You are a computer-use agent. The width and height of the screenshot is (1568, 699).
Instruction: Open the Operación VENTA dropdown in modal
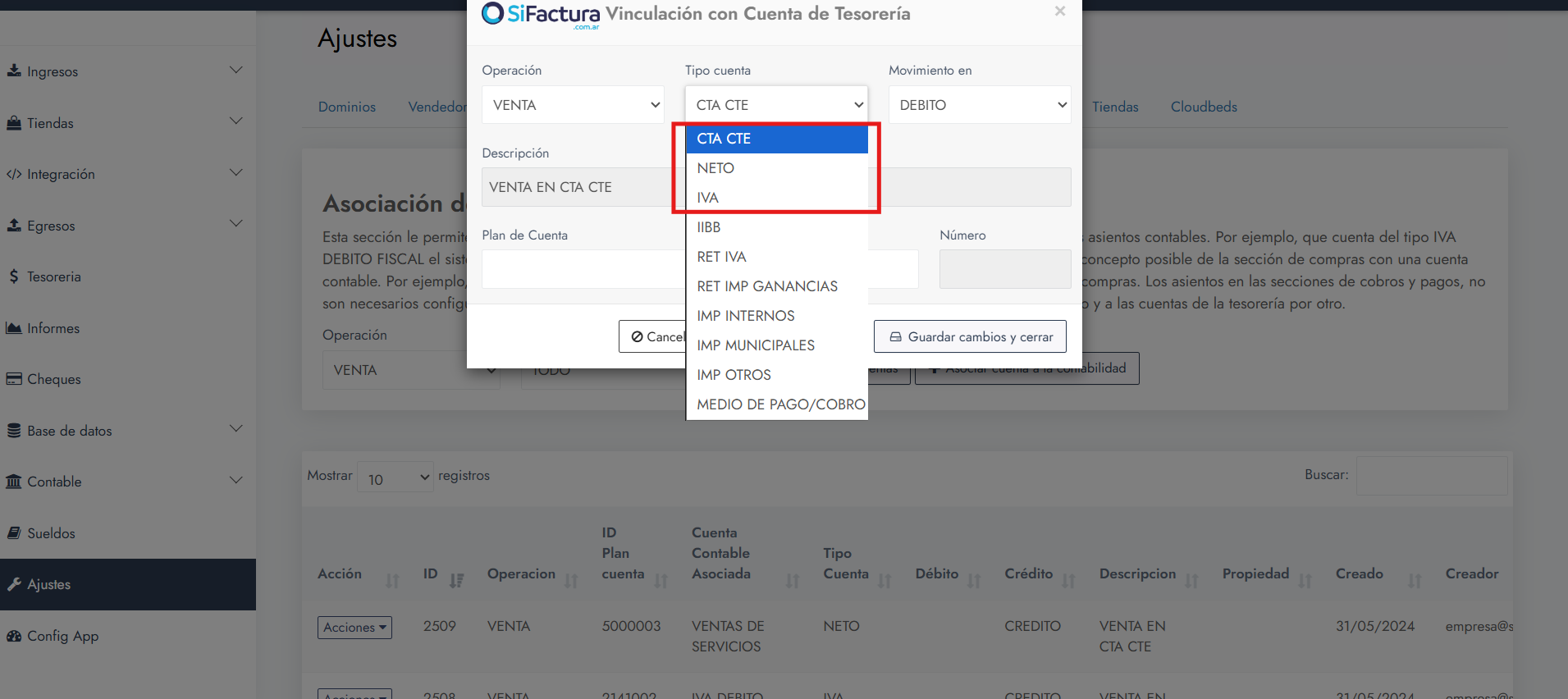pyautogui.click(x=573, y=105)
